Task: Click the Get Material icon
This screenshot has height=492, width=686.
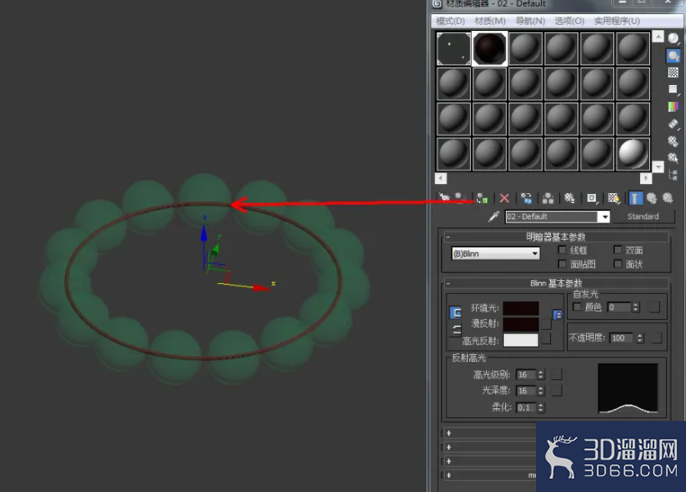Action: (444, 198)
